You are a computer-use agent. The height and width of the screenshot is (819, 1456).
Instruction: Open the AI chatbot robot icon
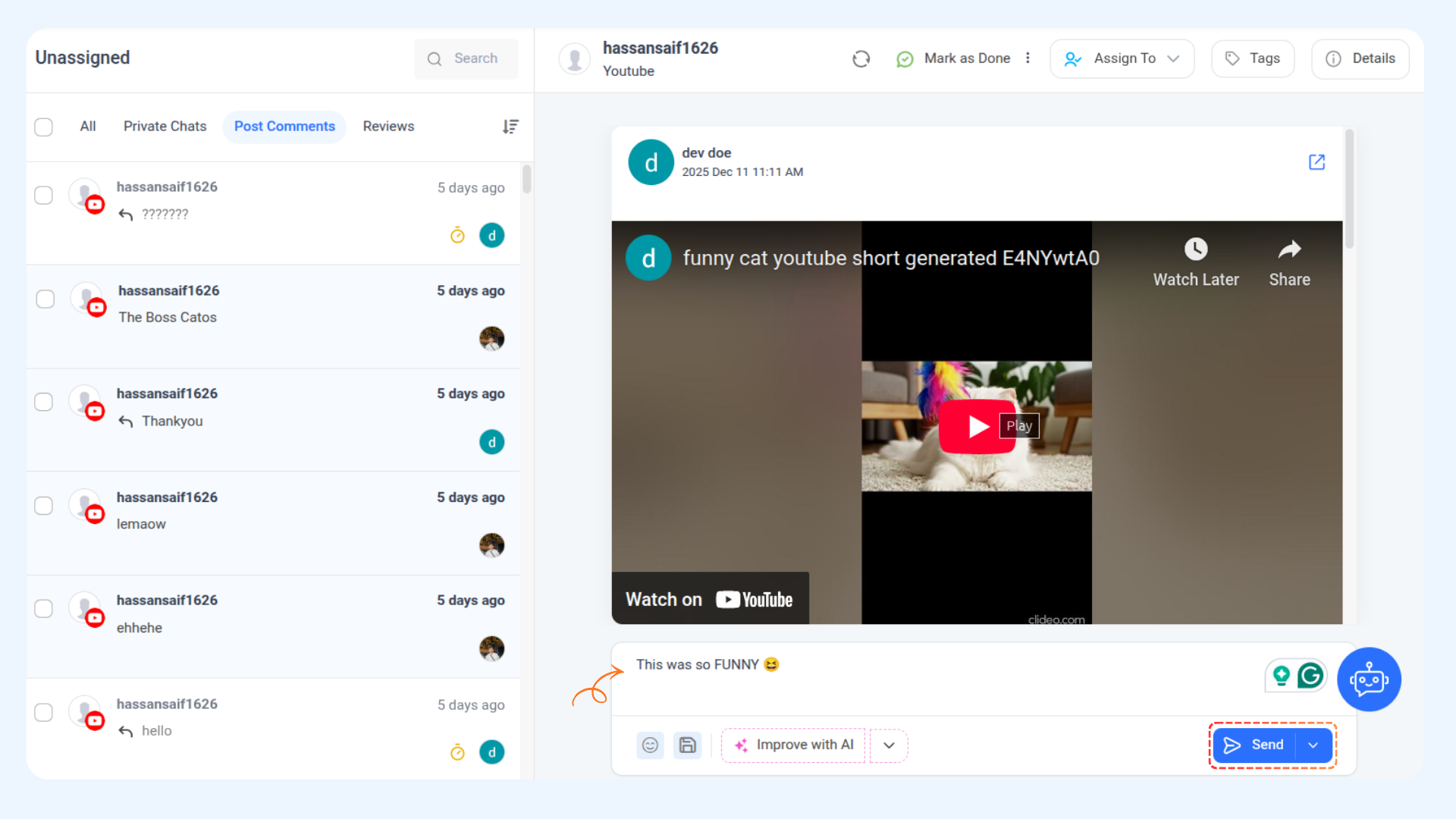[x=1368, y=679]
